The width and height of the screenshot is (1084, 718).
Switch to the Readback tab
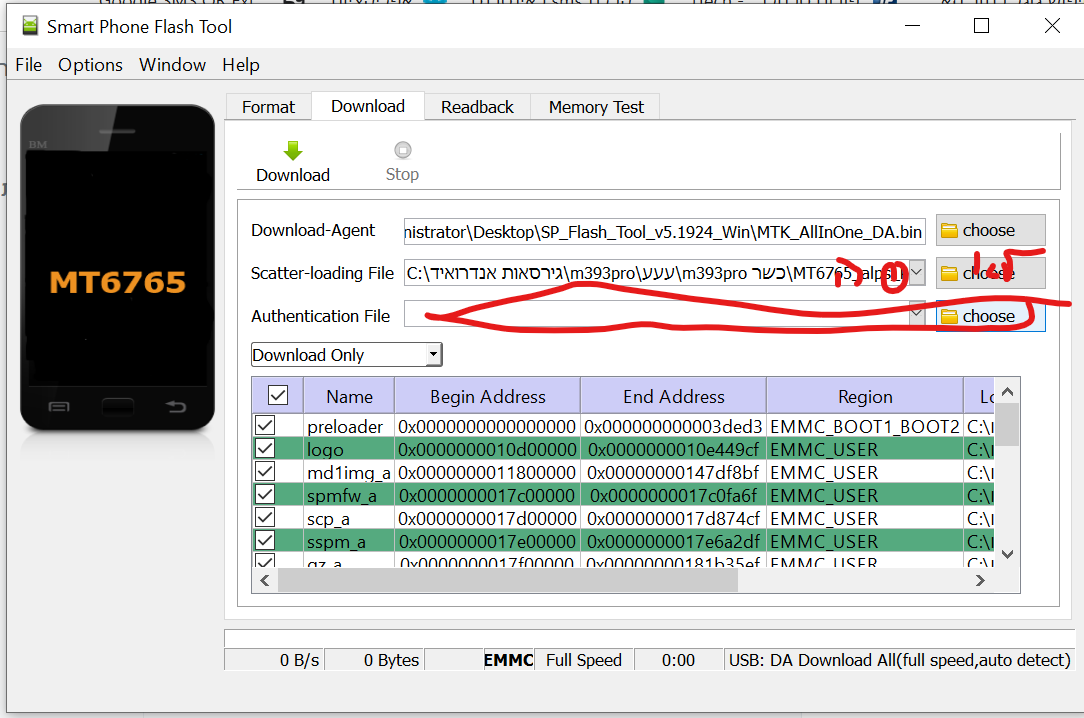[477, 107]
